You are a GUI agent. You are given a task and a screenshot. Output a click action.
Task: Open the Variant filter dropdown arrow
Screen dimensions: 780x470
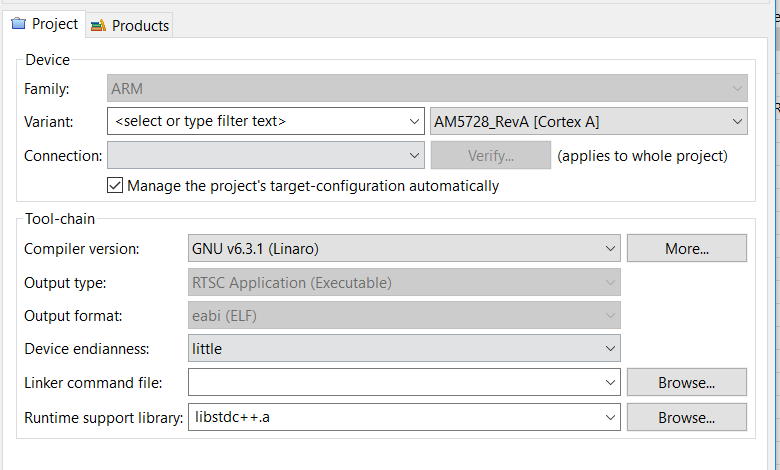tap(415, 122)
